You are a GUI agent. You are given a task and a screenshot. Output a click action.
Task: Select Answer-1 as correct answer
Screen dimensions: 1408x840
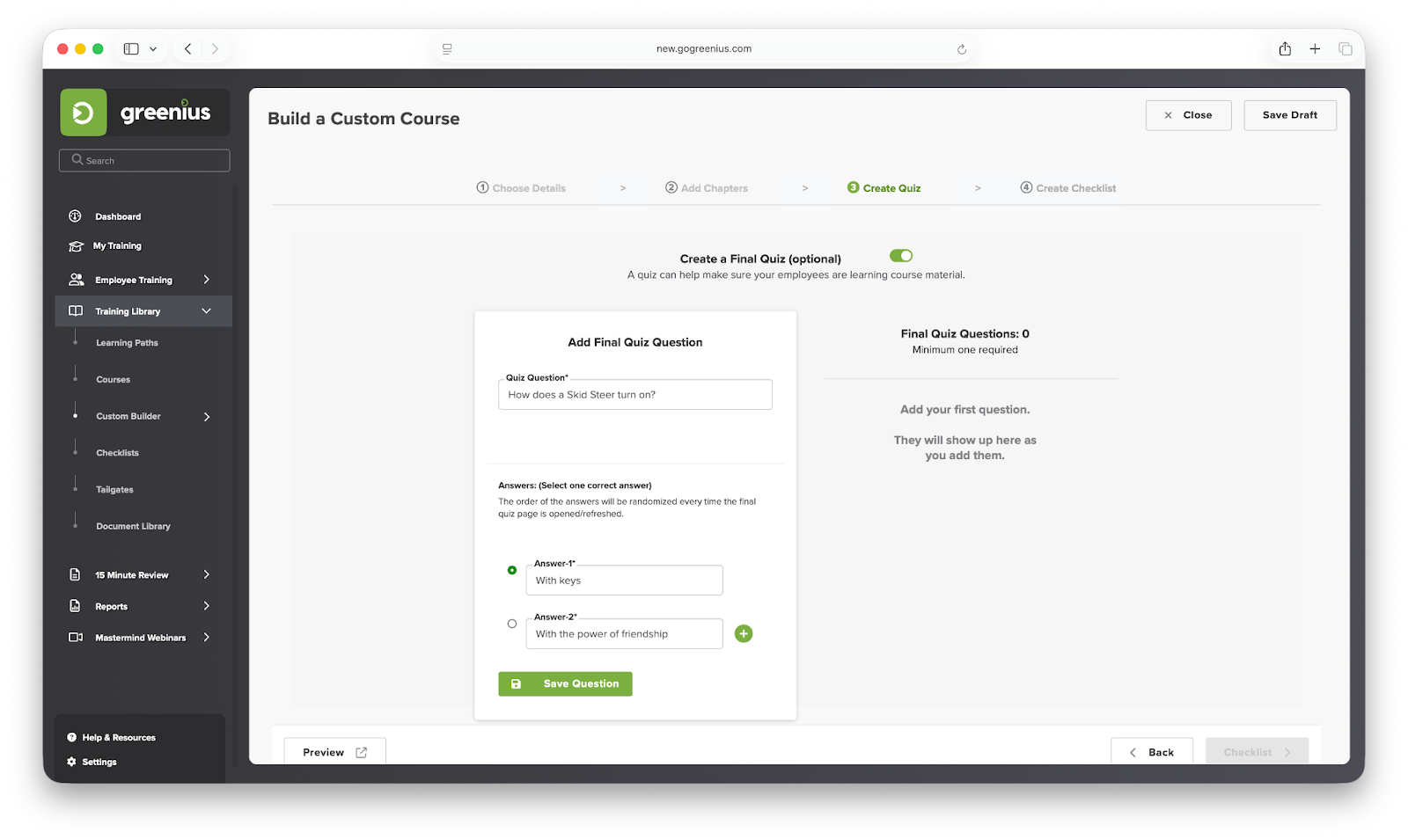pyautogui.click(x=512, y=570)
